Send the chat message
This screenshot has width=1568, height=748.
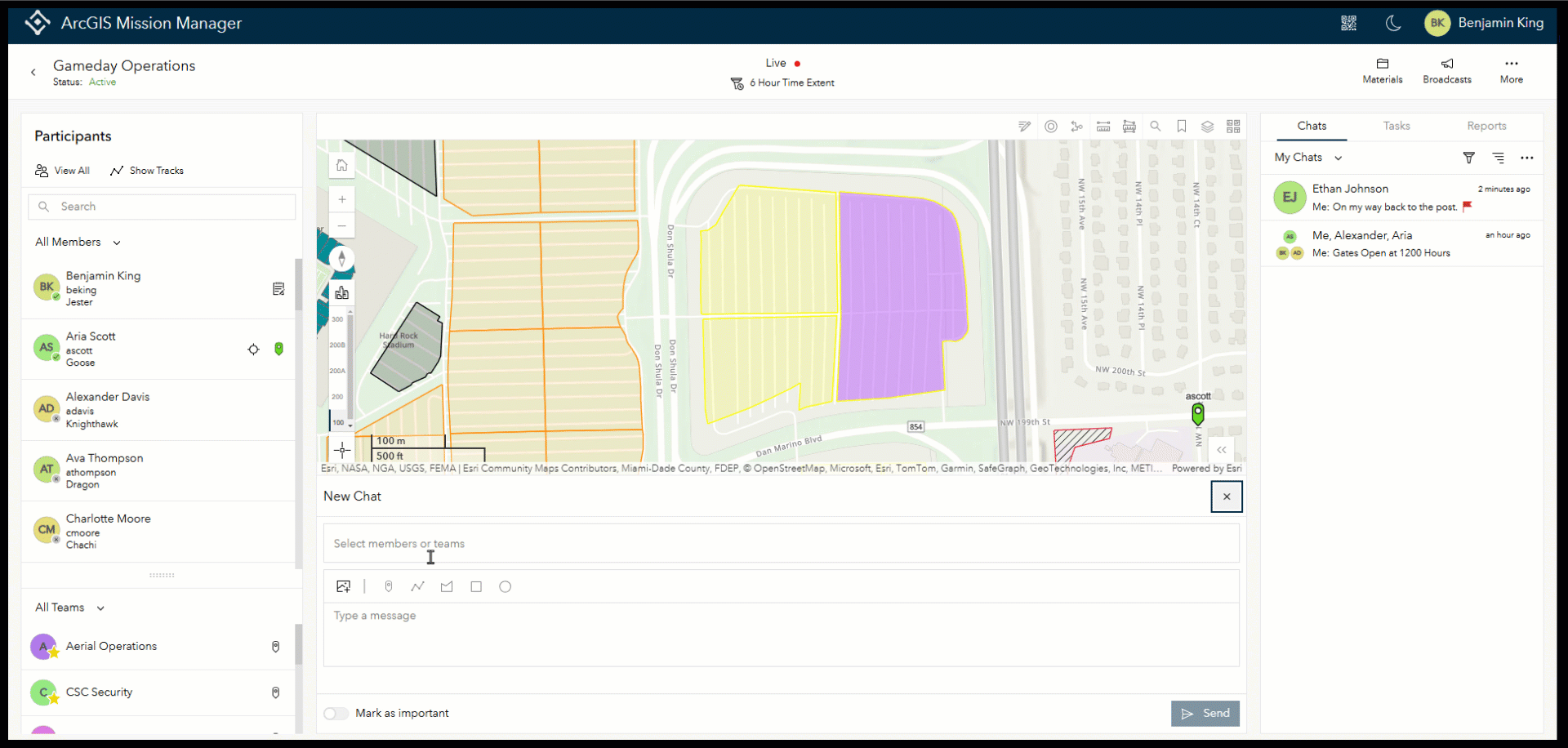click(x=1205, y=714)
